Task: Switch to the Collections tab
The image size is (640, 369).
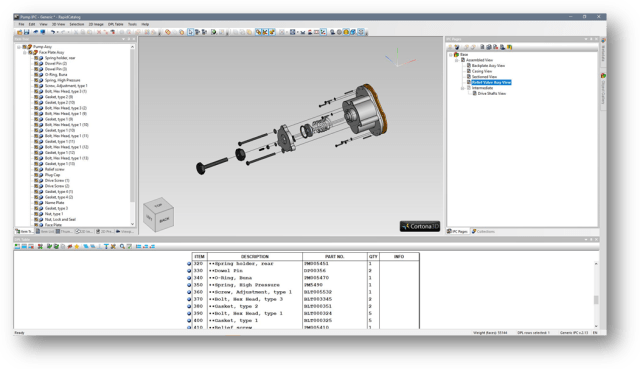Action: (x=483, y=231)
